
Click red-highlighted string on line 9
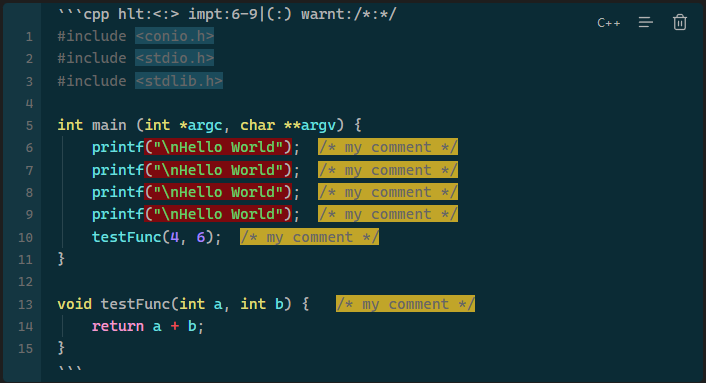click(x=218, y=214)
